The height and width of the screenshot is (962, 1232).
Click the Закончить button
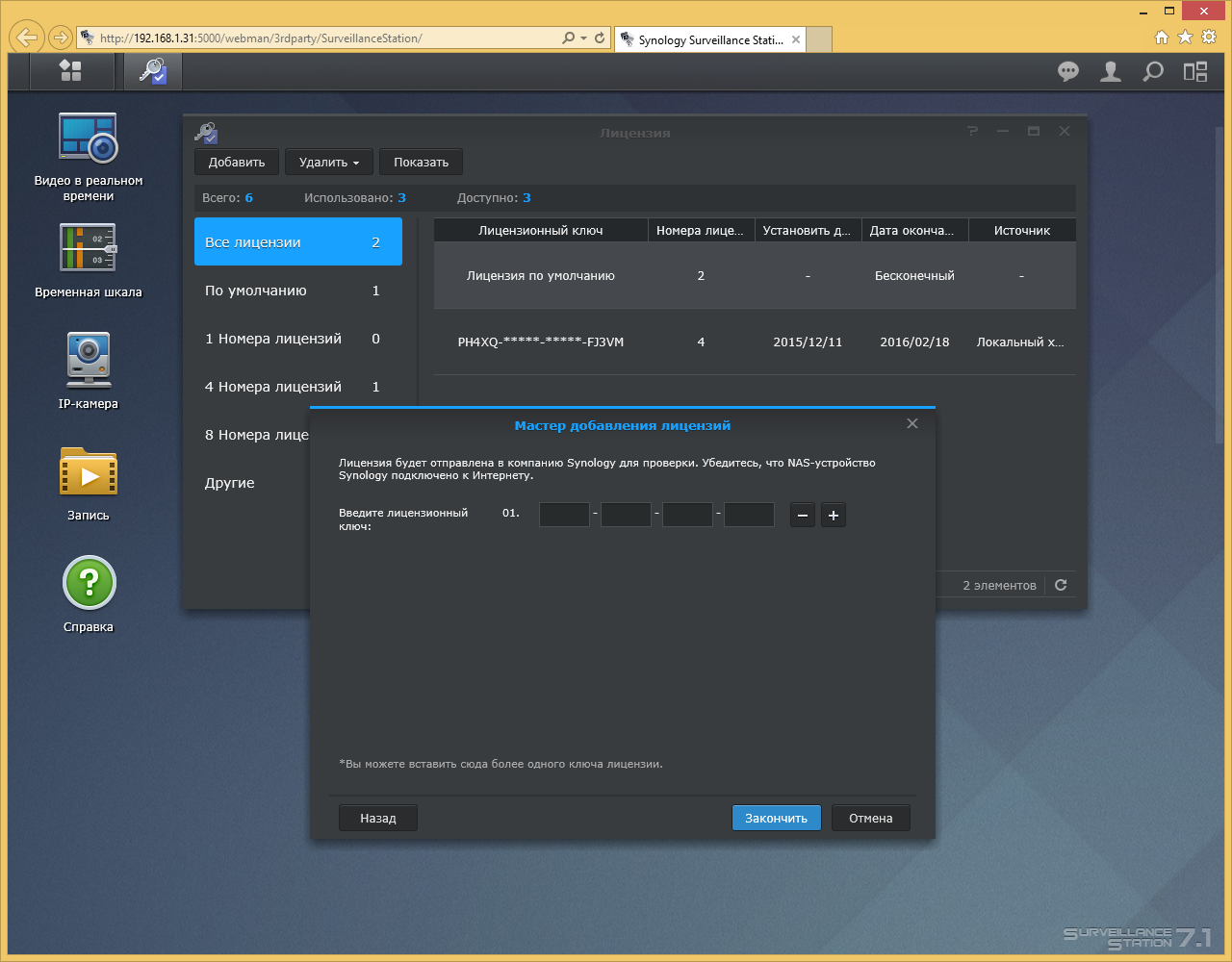click(x=777, y=818)
